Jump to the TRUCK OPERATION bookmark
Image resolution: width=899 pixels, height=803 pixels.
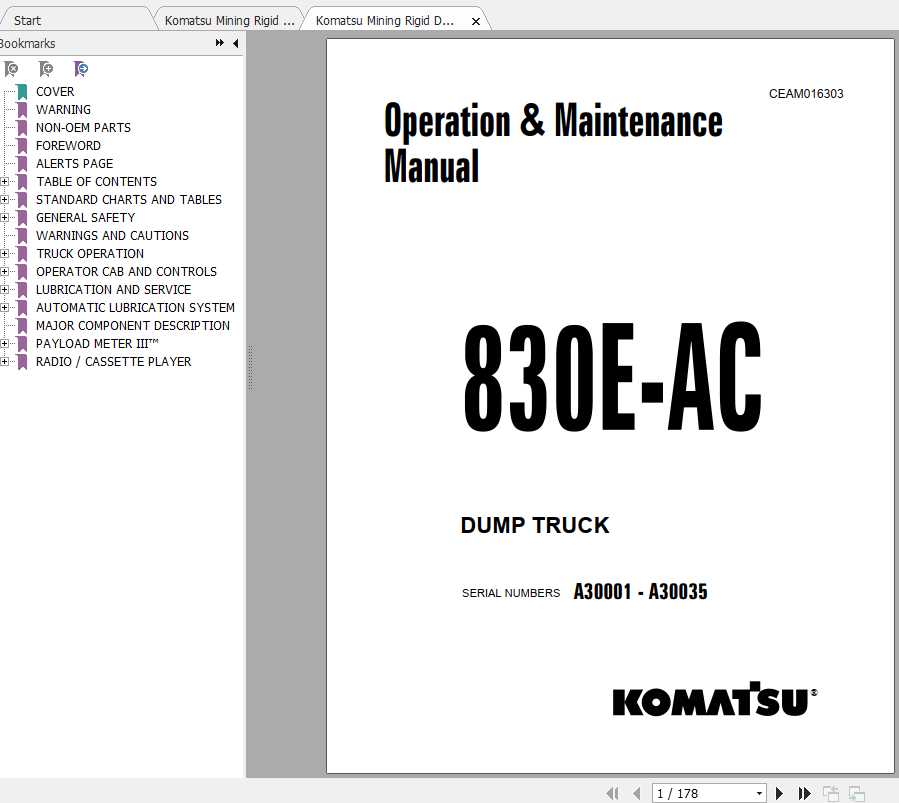90,253
